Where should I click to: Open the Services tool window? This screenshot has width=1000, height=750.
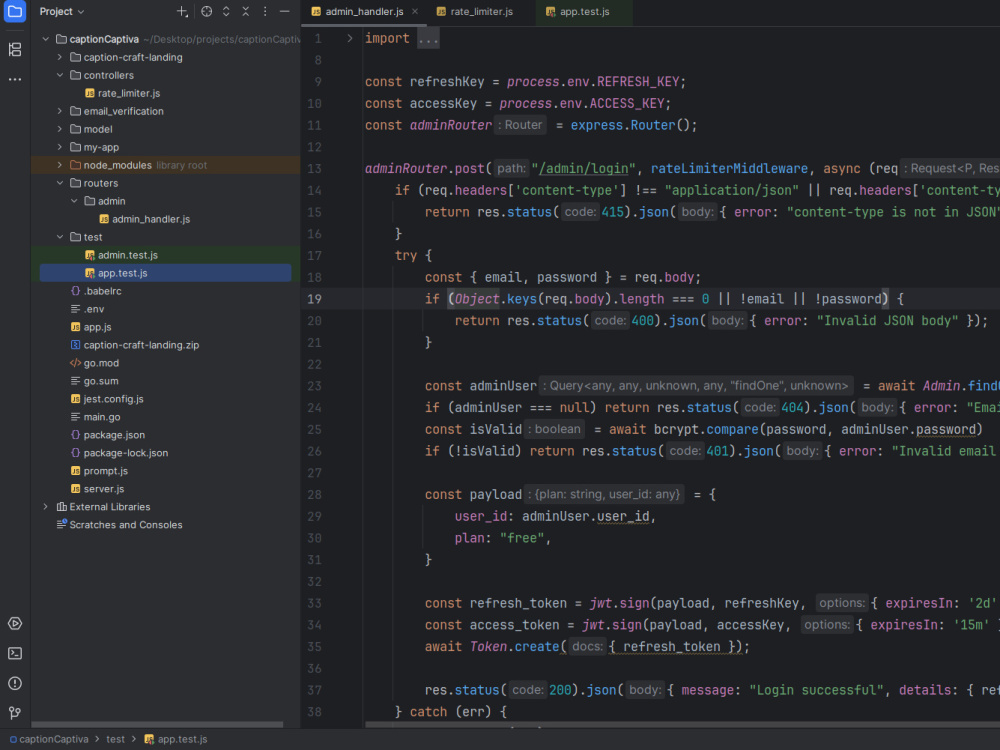pyautogui.click(x=15, y=623)
